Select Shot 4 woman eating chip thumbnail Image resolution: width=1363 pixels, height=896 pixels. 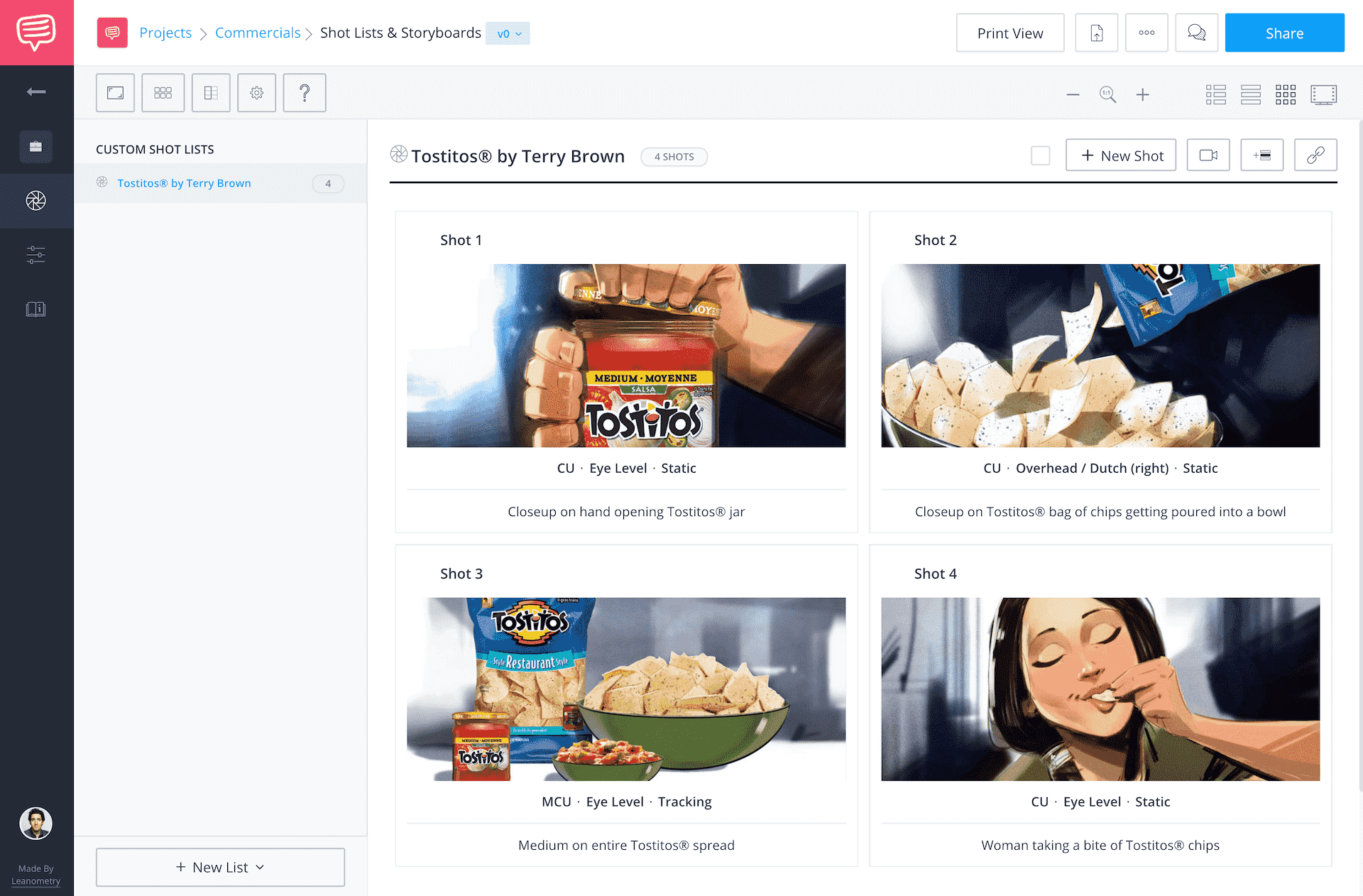point(1100,689)
